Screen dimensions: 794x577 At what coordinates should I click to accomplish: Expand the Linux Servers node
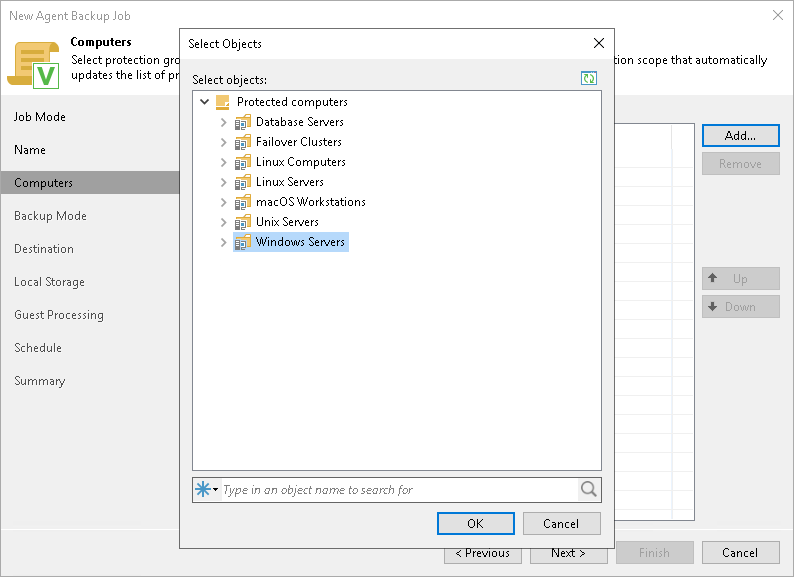(223, 182)
